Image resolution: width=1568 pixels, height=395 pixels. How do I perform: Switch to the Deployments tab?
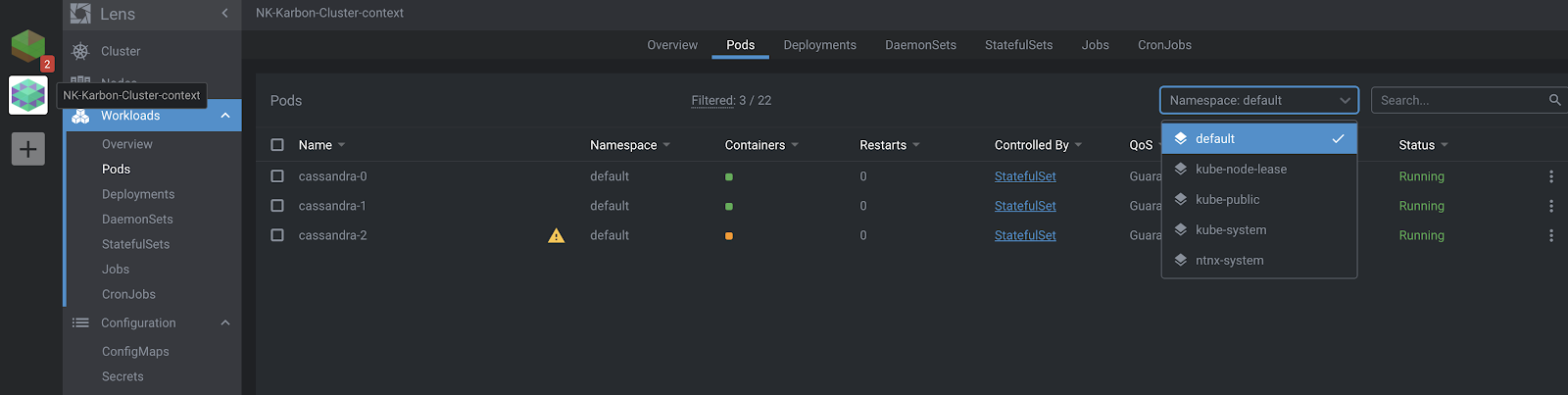click(820, 45)
